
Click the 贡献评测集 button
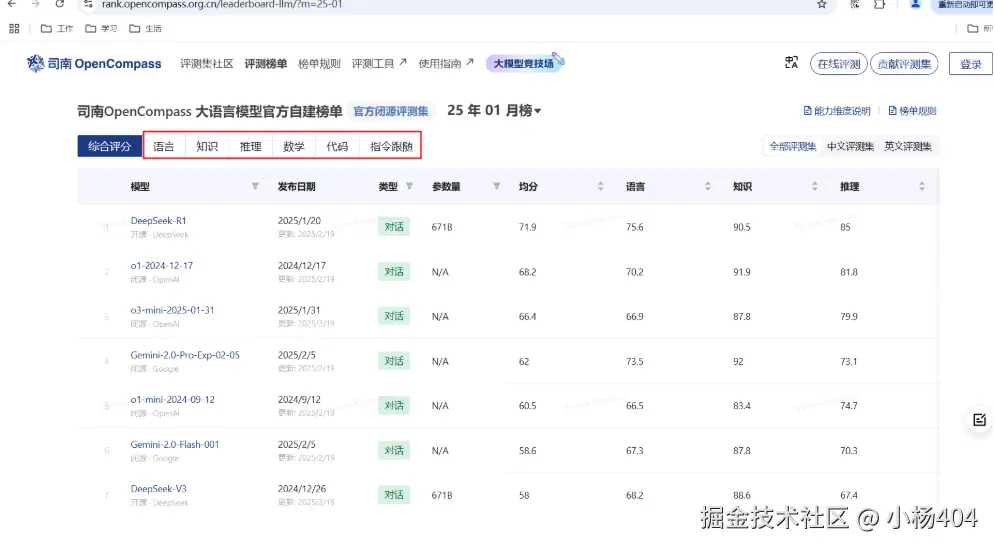[904, 64]
